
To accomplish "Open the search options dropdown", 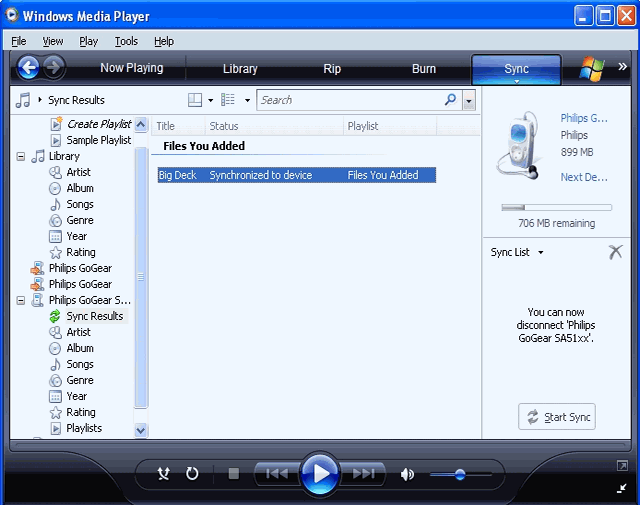I will coord(469,100).
